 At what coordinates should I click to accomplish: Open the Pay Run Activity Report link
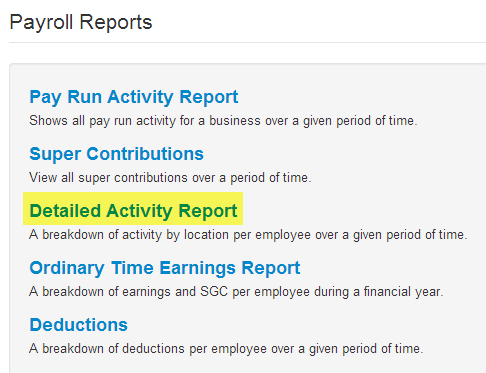(x=134, y=97)
